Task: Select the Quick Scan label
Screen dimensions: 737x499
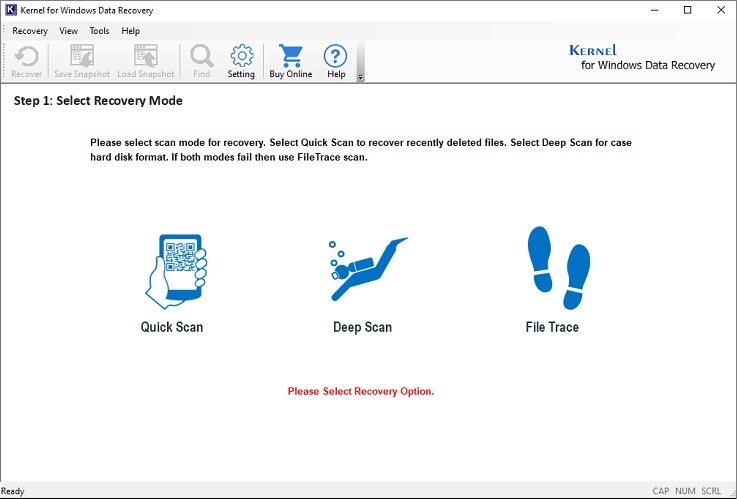Action: [172, 327]
